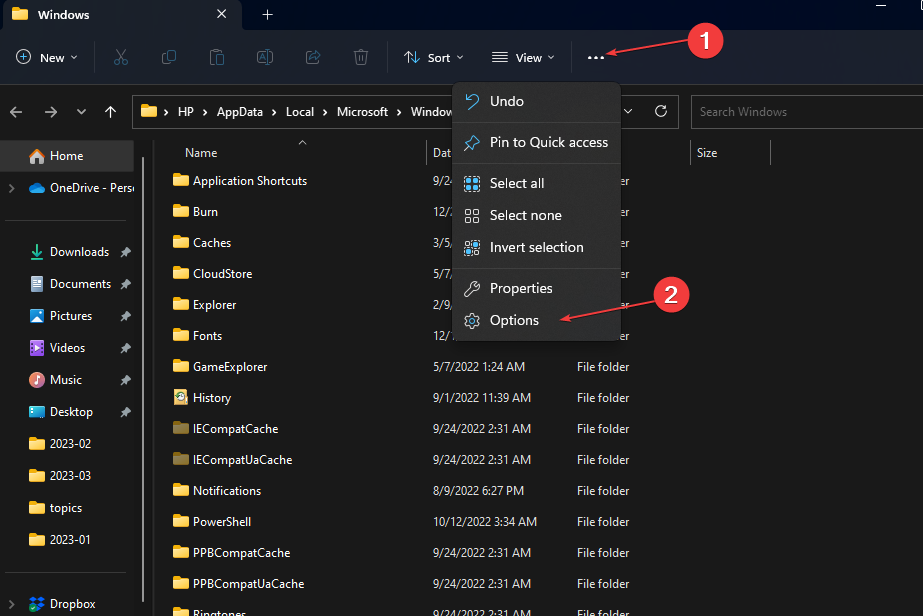Click the Rename icon in toolbar
Screen dimensions: 923x616
265,57
